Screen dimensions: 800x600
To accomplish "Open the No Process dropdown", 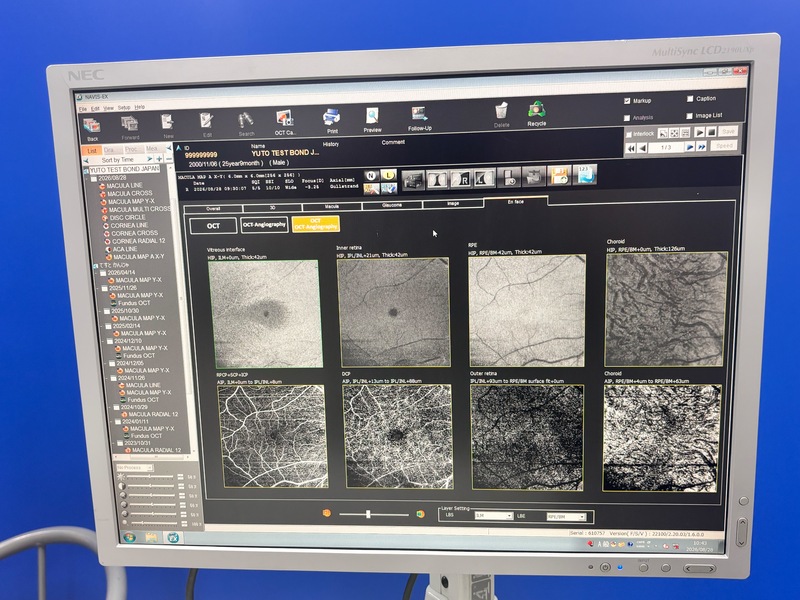I will 135,467.
